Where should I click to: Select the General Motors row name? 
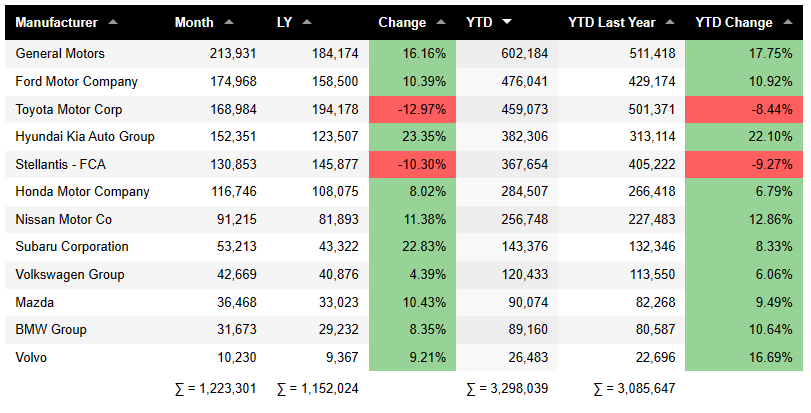click(60, 54)
